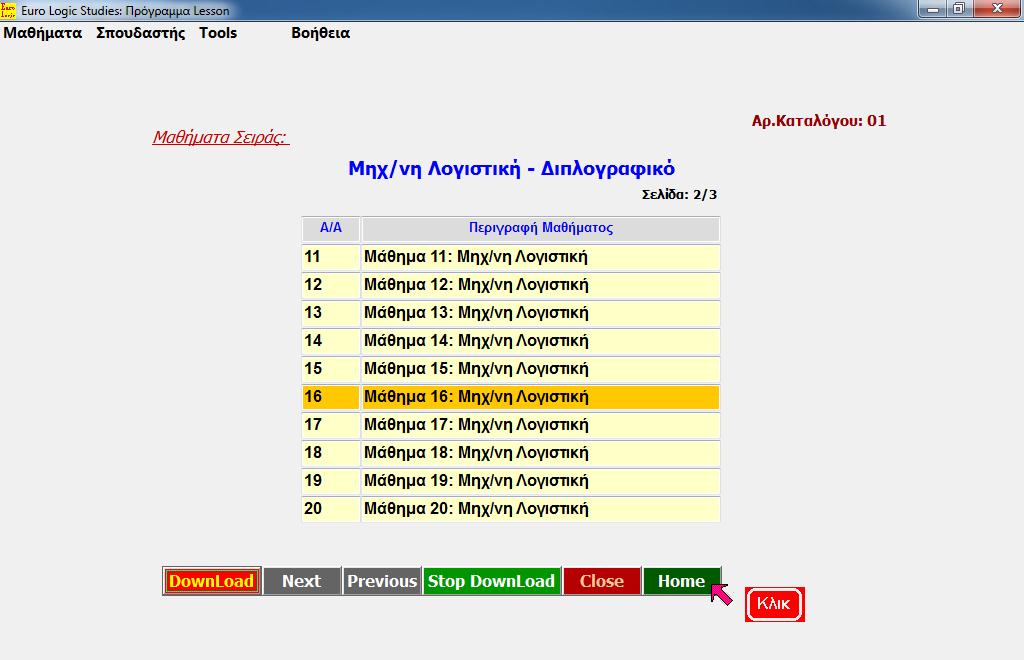Viewport: 1024px width, 660px height.
Task: Select lesson Μάθημα 11 row
Action: click(540, 257)
